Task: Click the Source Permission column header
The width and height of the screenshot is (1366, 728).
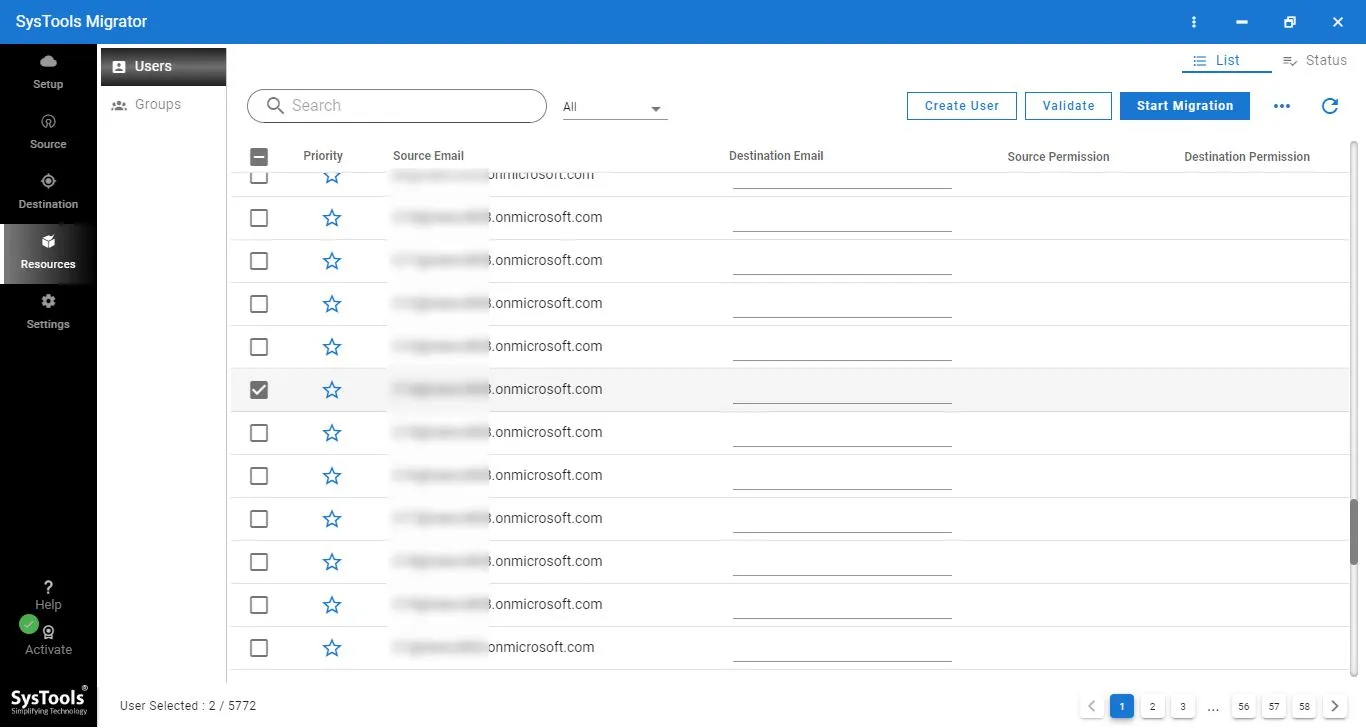Action: pyautogui.click(x=1058, y=158)
